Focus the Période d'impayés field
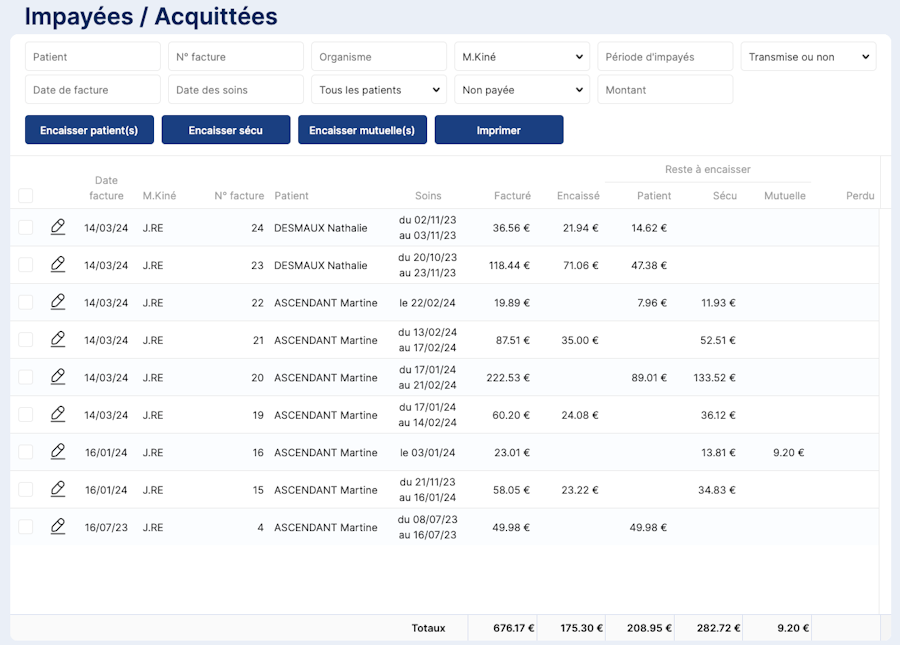Viewport: 900px width, 645px height. (x=665, y=57)
